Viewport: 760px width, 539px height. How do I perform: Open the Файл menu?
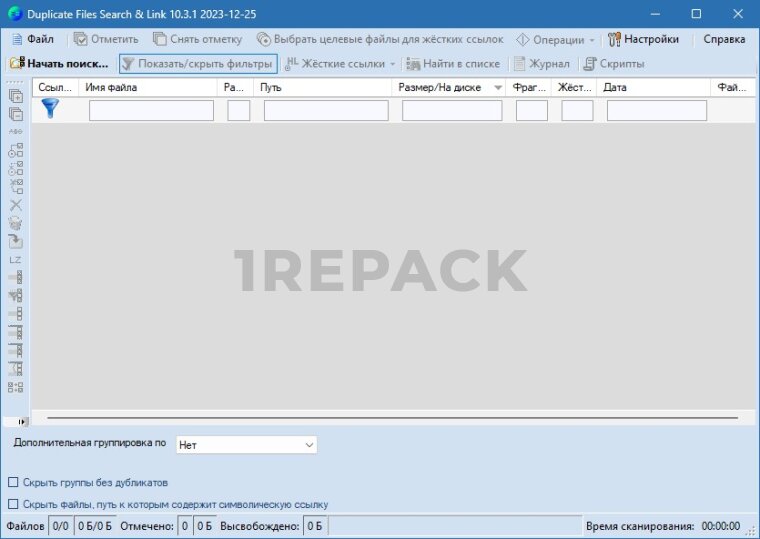coord(33,40)
